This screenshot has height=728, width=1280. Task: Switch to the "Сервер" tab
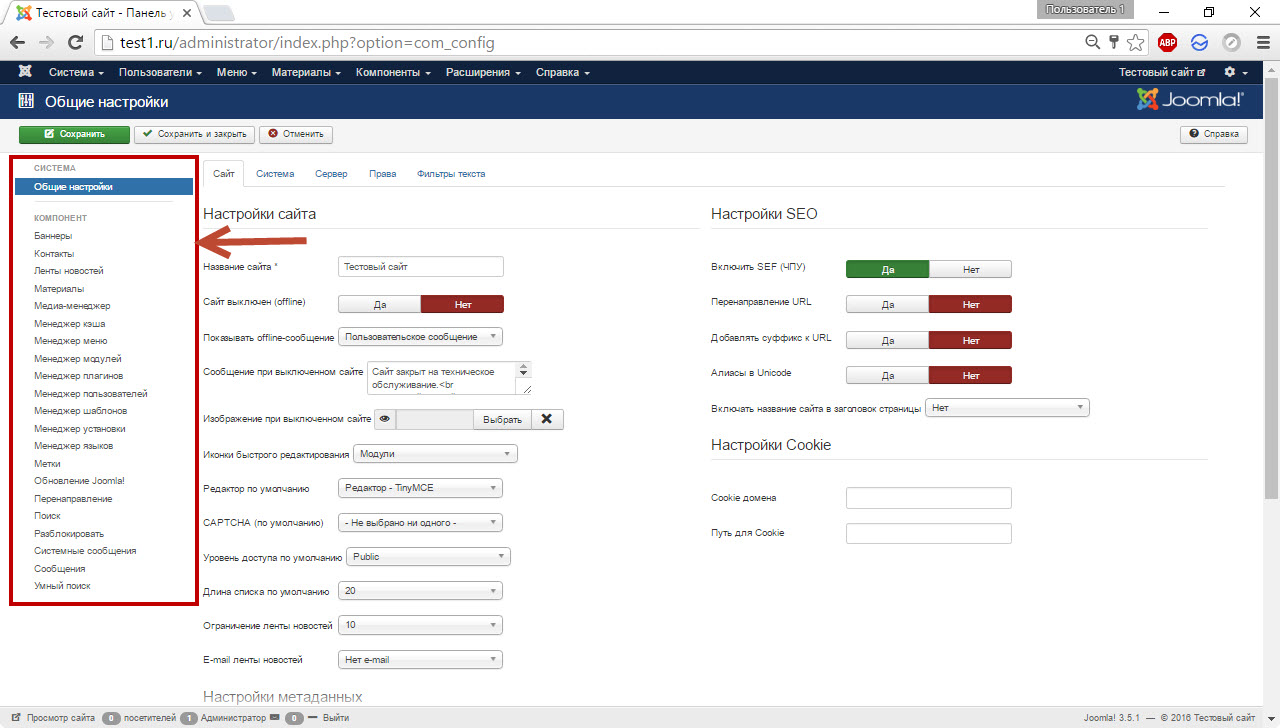[331, 174]
